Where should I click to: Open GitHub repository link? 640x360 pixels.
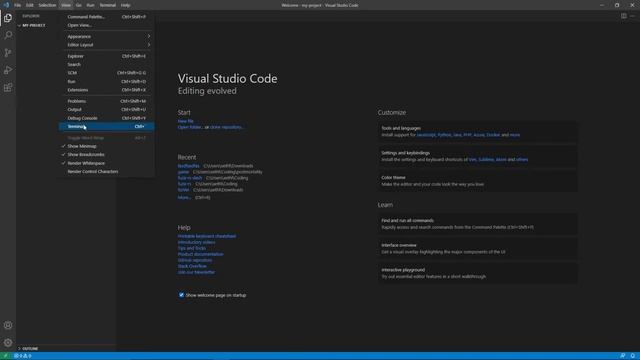point(195,260)
